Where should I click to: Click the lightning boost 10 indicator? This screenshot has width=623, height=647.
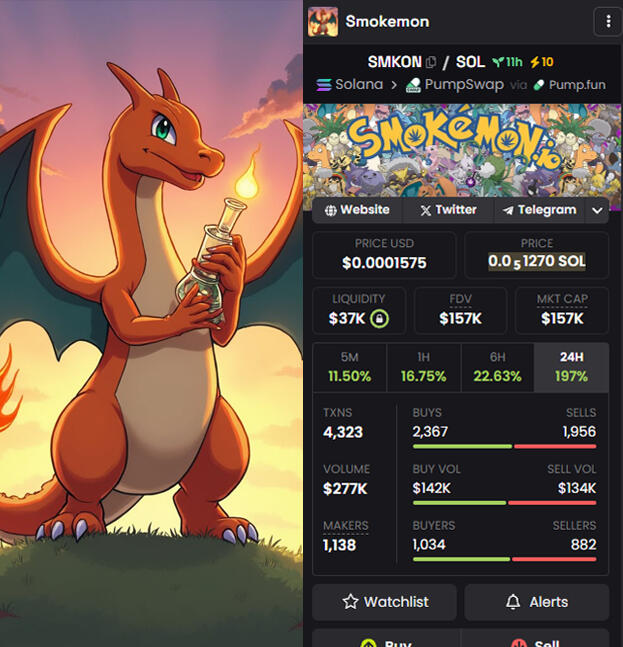(x=542, y=62)
